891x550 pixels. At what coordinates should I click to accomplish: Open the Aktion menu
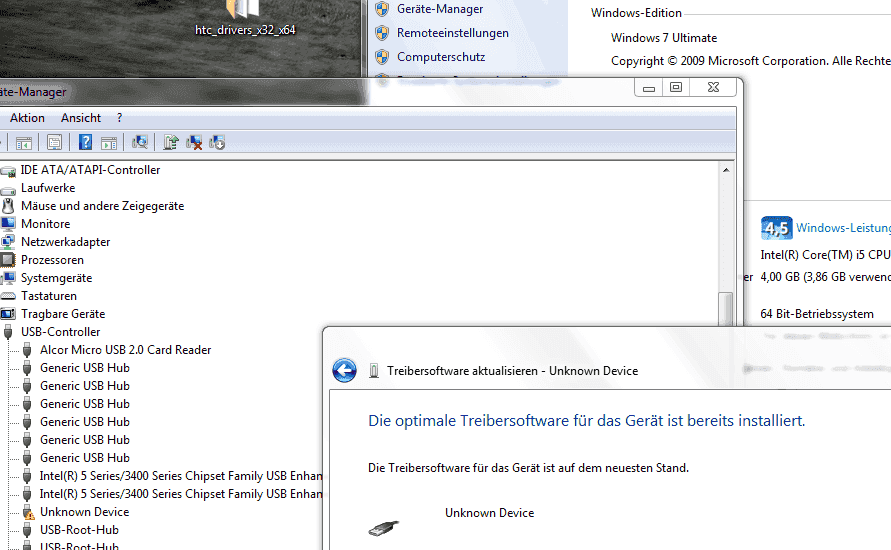(27, 118)
